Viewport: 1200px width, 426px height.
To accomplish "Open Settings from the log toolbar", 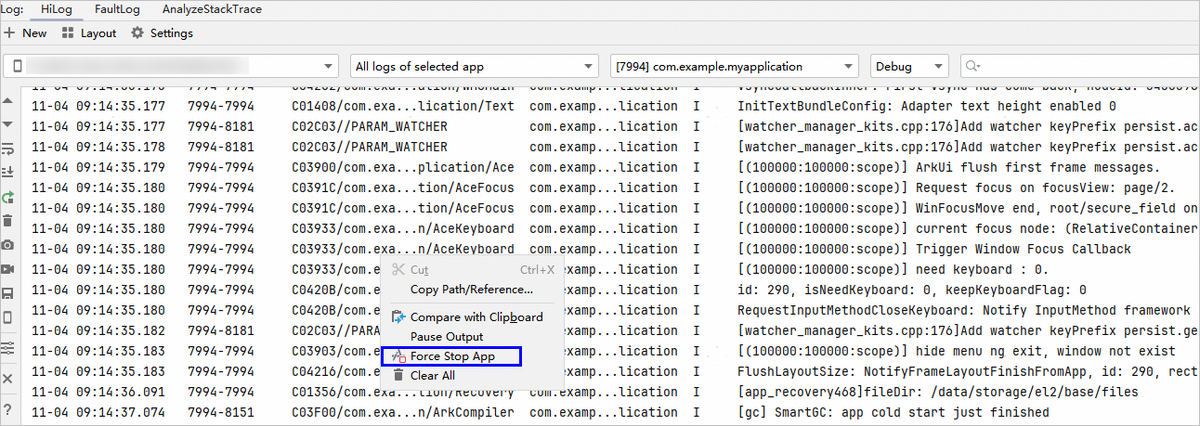I will coord(162,33).
